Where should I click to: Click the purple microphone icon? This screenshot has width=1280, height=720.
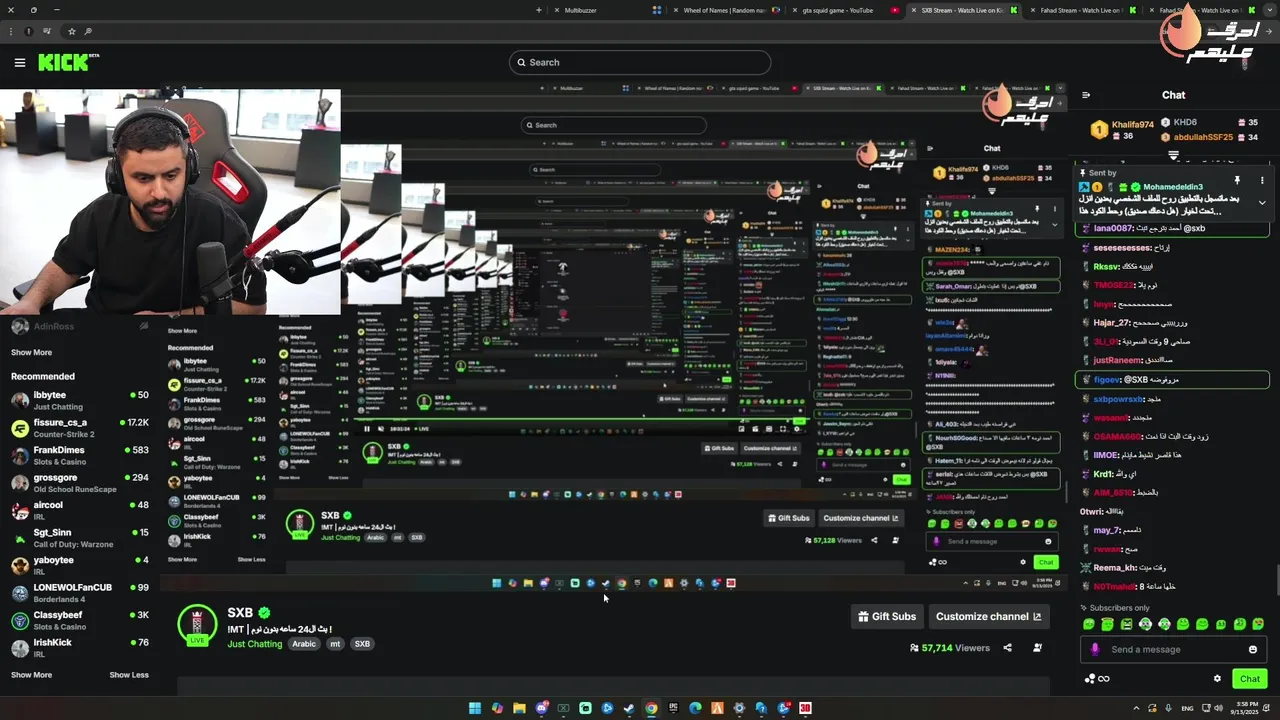(x=1095, y=649)
